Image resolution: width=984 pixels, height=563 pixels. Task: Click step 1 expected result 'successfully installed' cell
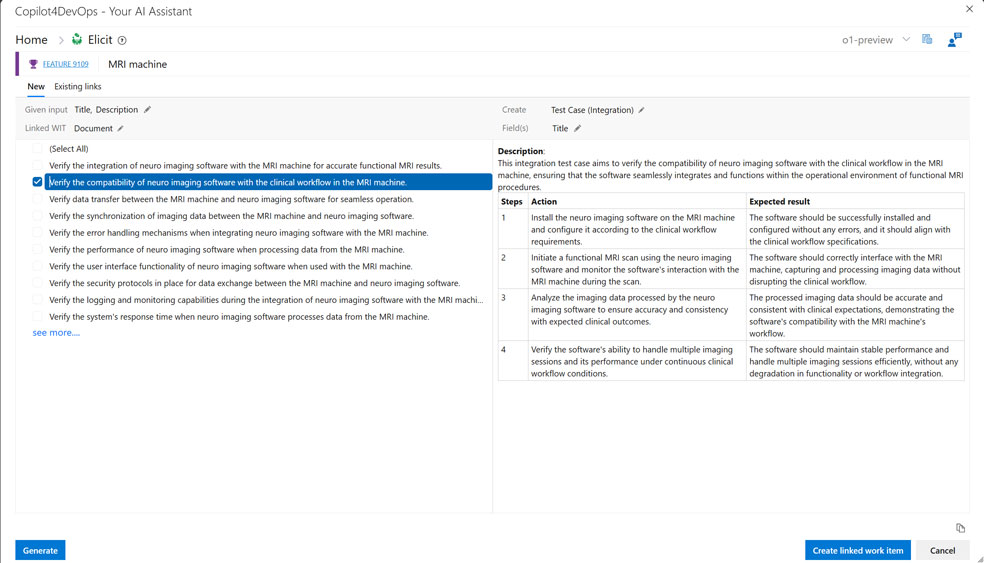click(855, 229)
